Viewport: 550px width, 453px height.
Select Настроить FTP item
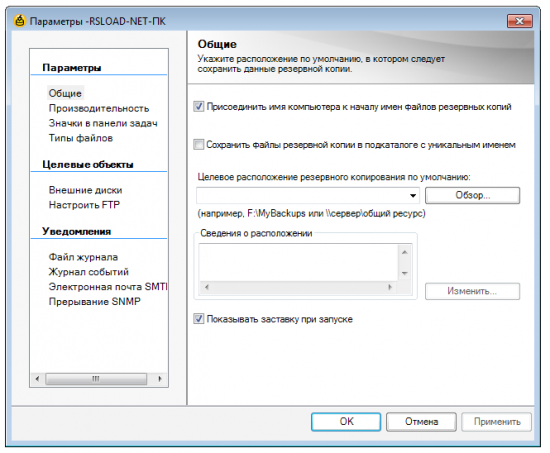pyautogui.click(x=84, y=205)
